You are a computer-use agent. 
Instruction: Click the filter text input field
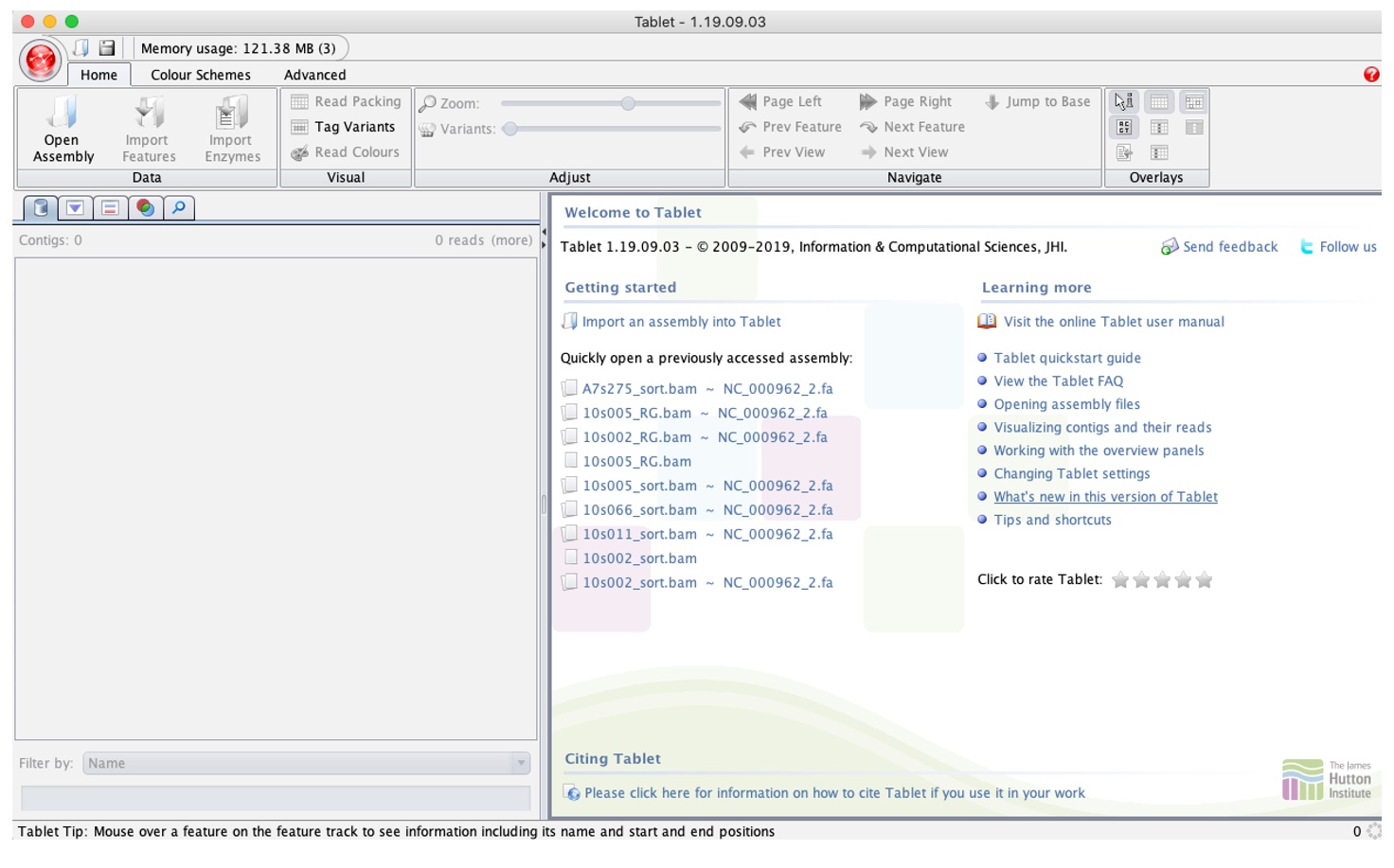[x=275, y=798]
